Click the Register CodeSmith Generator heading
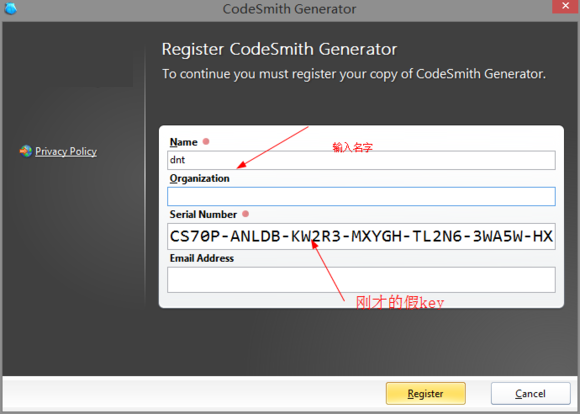 coord(279,49)
